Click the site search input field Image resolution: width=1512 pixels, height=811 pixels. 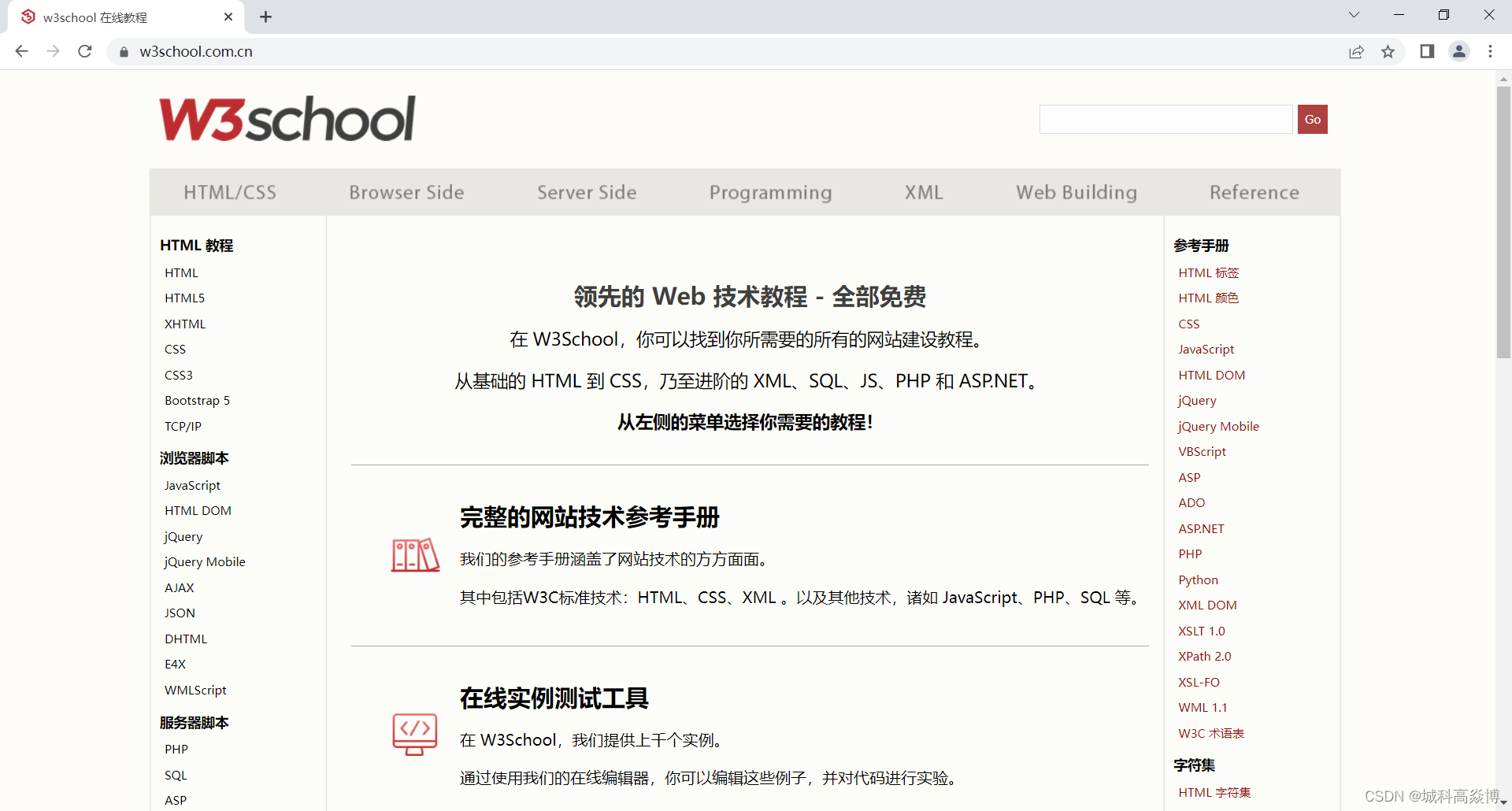[x=1166, y=120]
